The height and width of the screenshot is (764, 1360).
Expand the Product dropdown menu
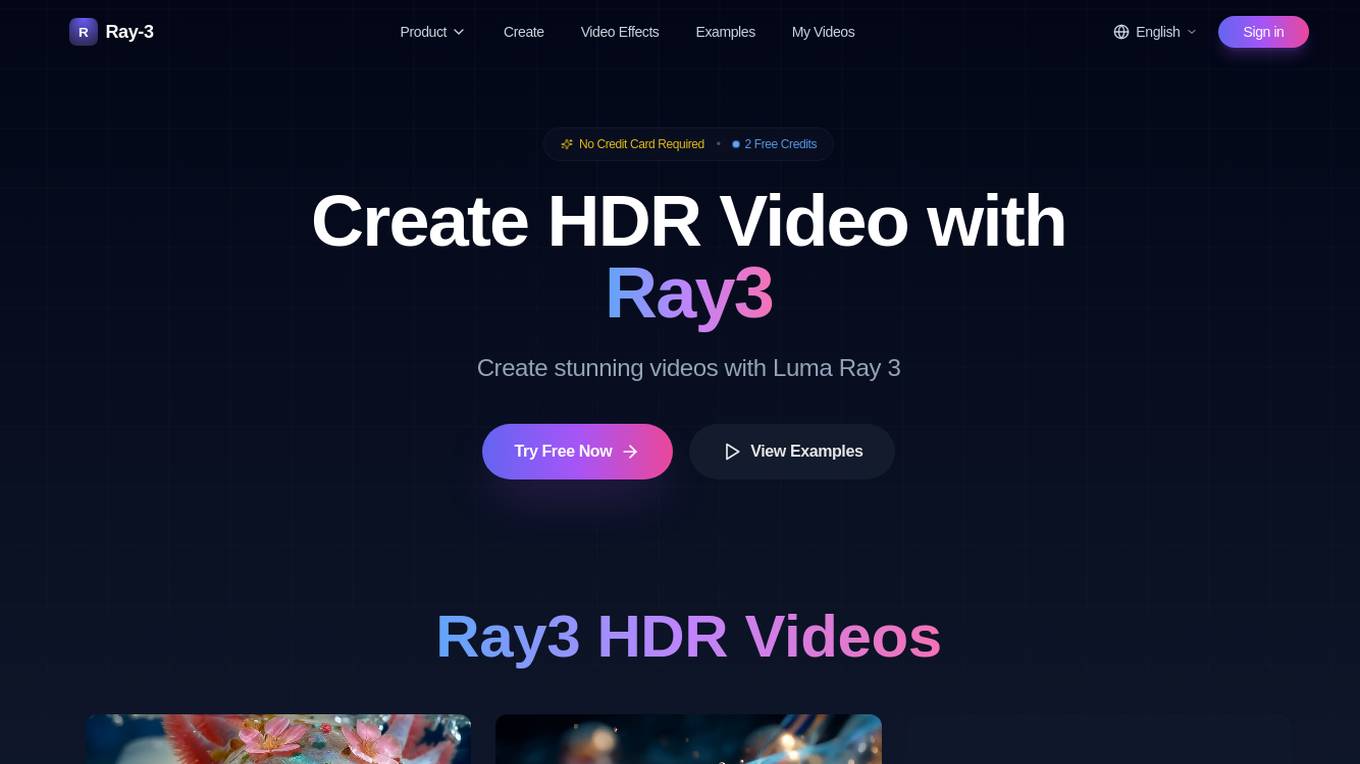[432, 32]
